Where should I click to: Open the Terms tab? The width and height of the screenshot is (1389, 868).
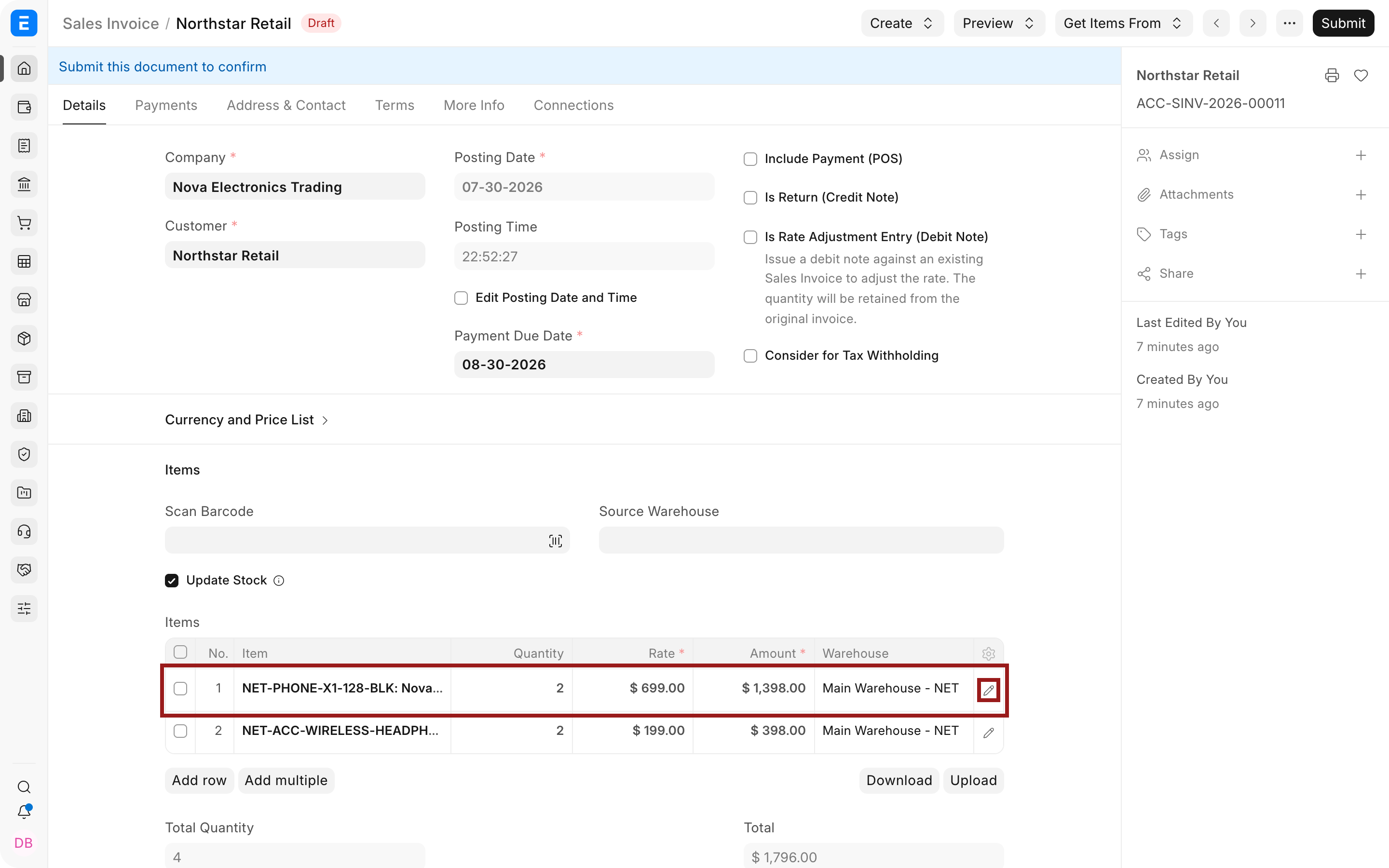(x=395, y=105)
